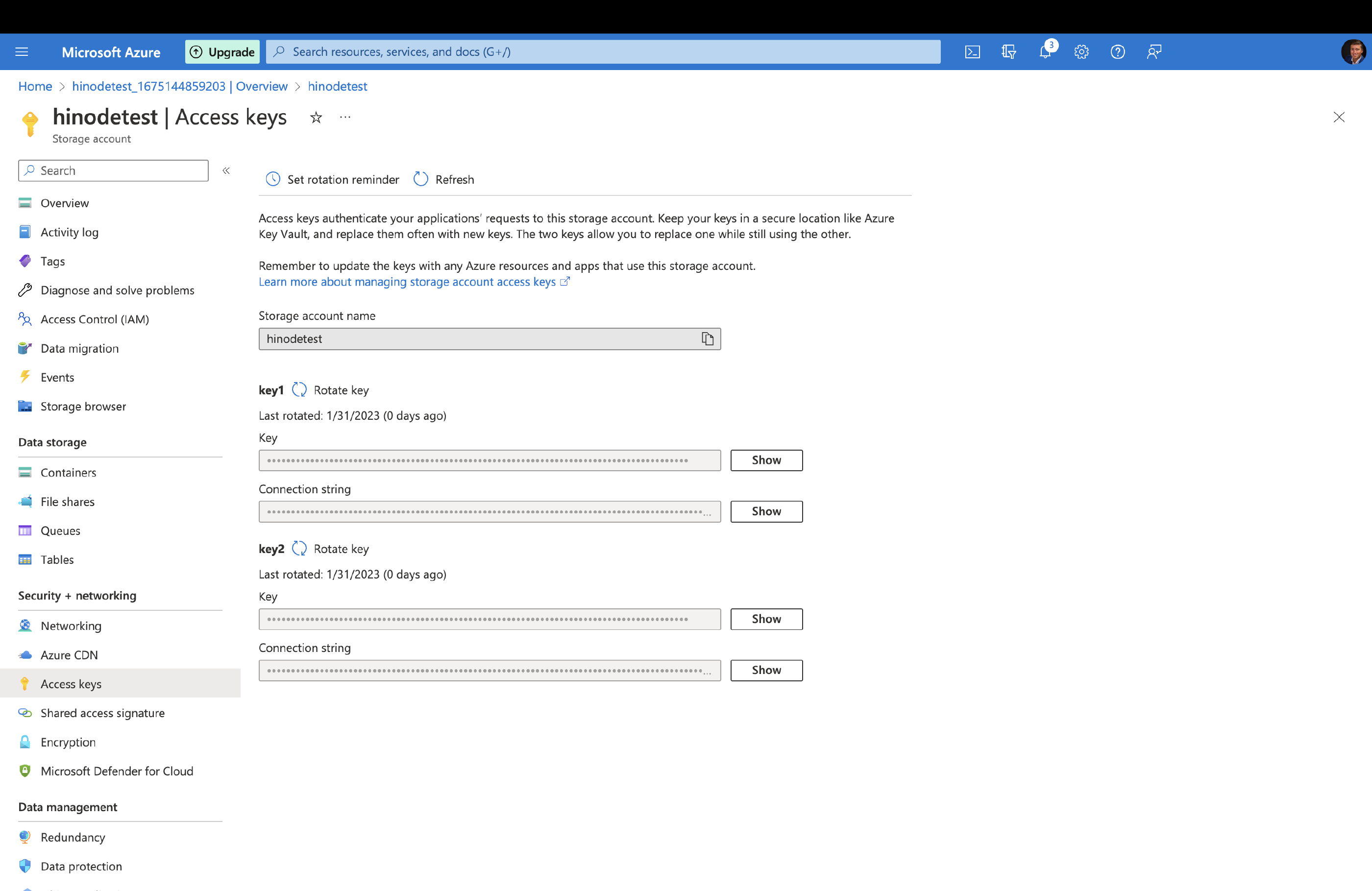Select Containers under Data storage
The width and height of the screenshot is (1372, 891).
coord(68,472)
